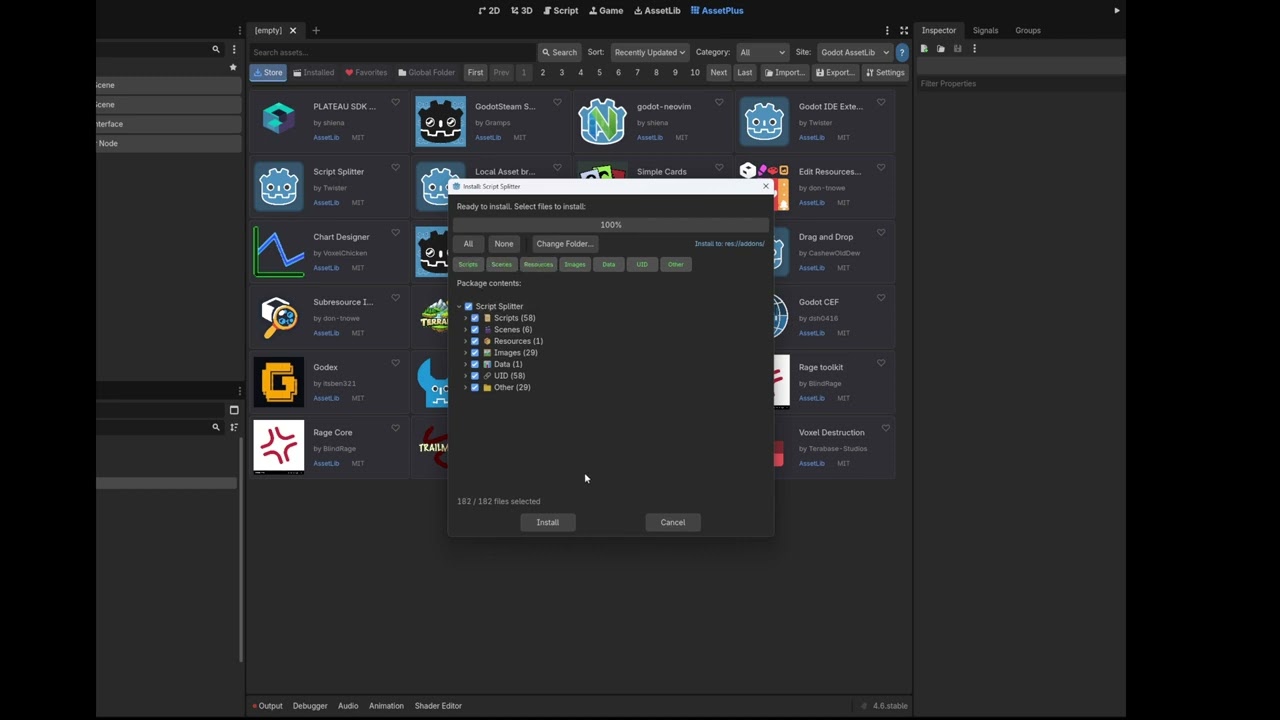Collapse the Script Splitter tree root
This screenshot has width=1280, height=720.
[x=459, y=306]
